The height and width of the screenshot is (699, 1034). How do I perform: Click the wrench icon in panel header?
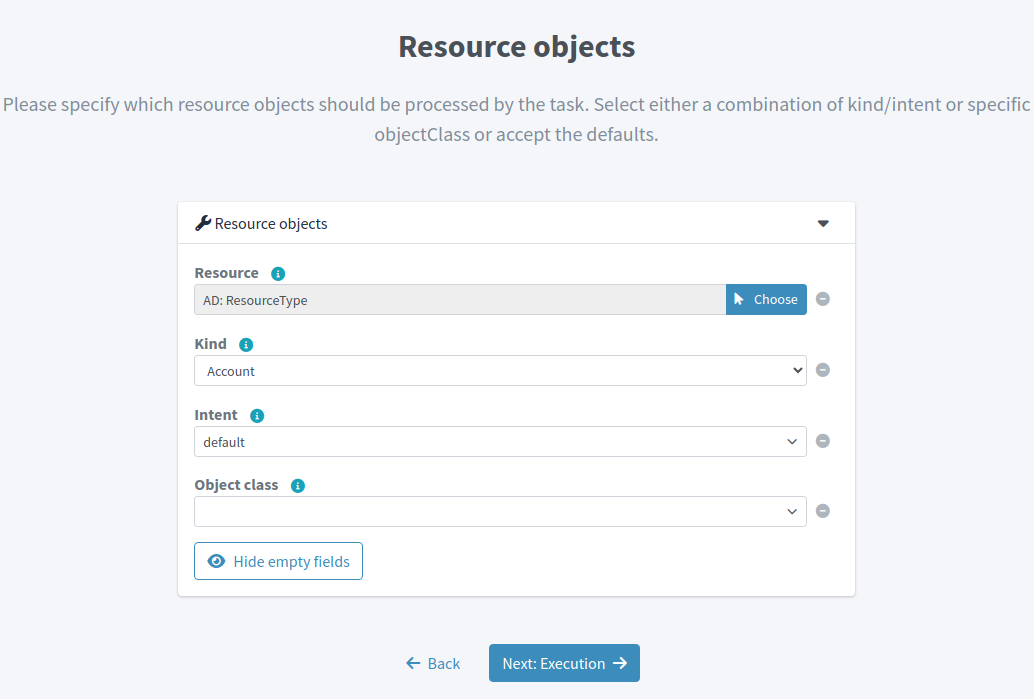pos(202,223)
